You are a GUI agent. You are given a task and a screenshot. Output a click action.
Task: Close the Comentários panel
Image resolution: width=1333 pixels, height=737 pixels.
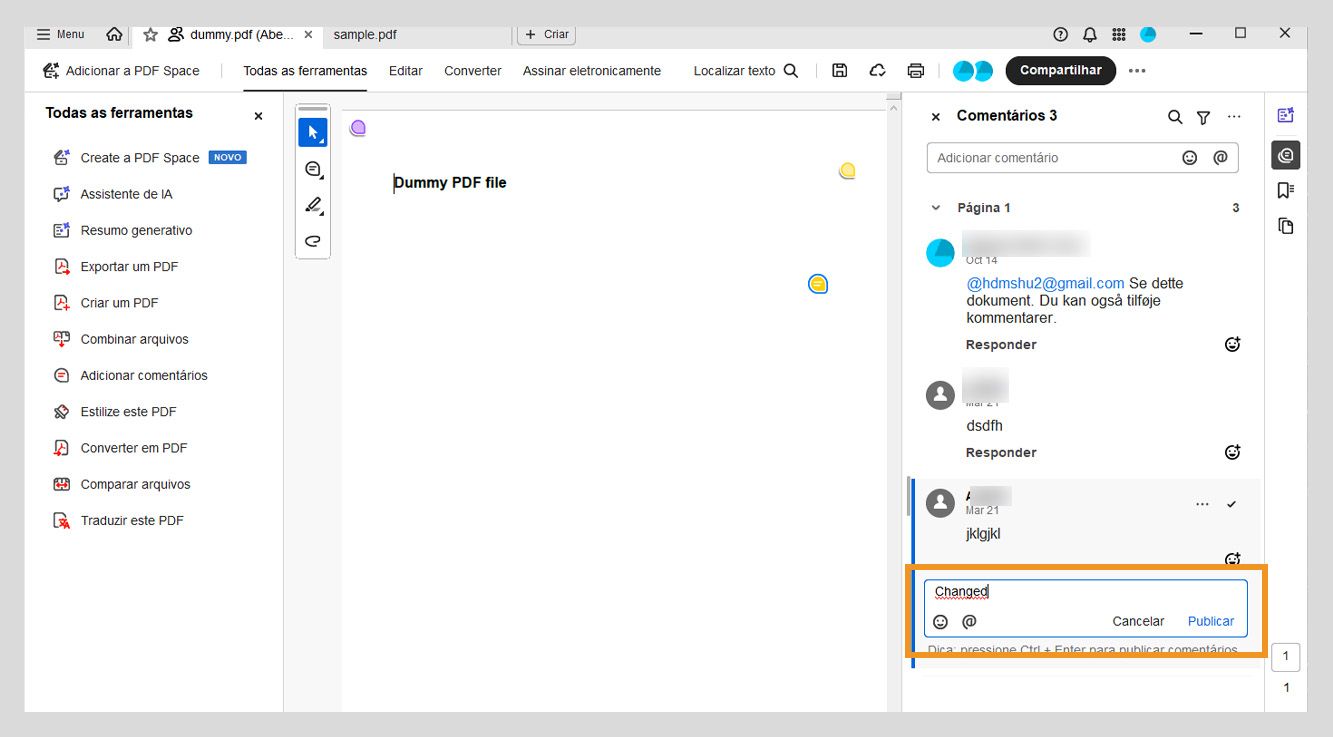(x=936, y=117)
